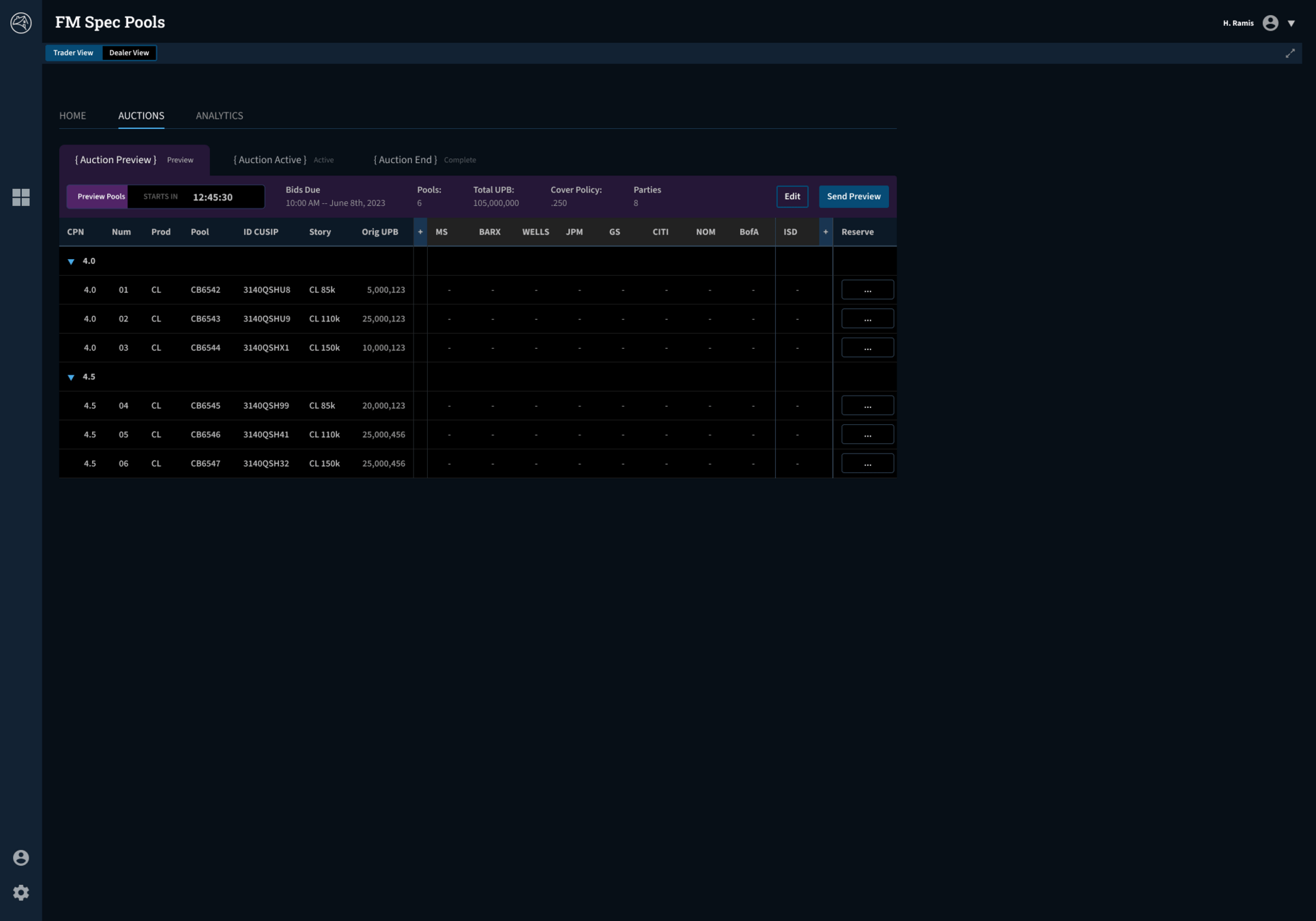The image size is (1316, 921).
Task: Open the user account dropdown arrow
Action: (x=1291, y=23)
